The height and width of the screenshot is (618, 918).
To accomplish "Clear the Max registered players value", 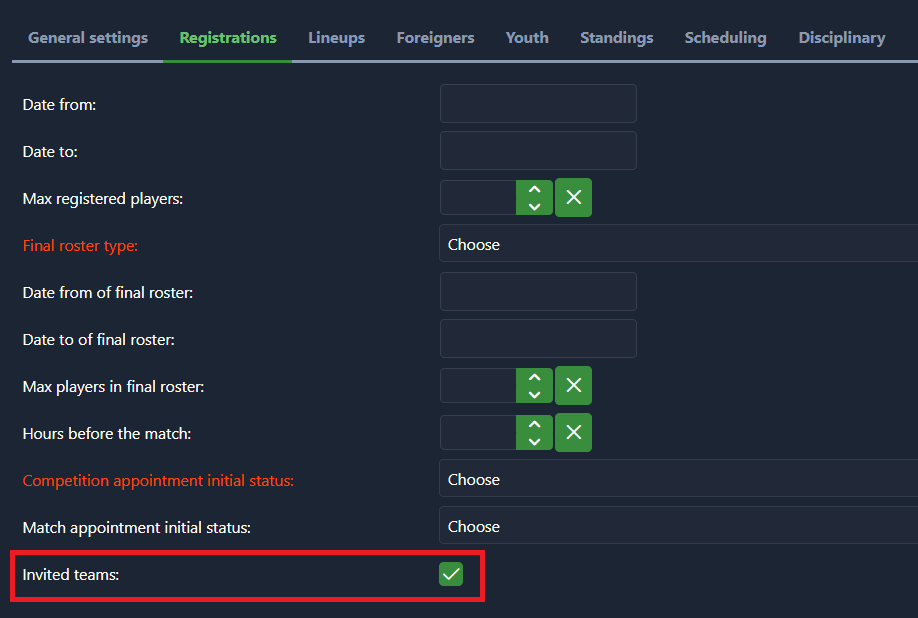I will tap(573, 198).
